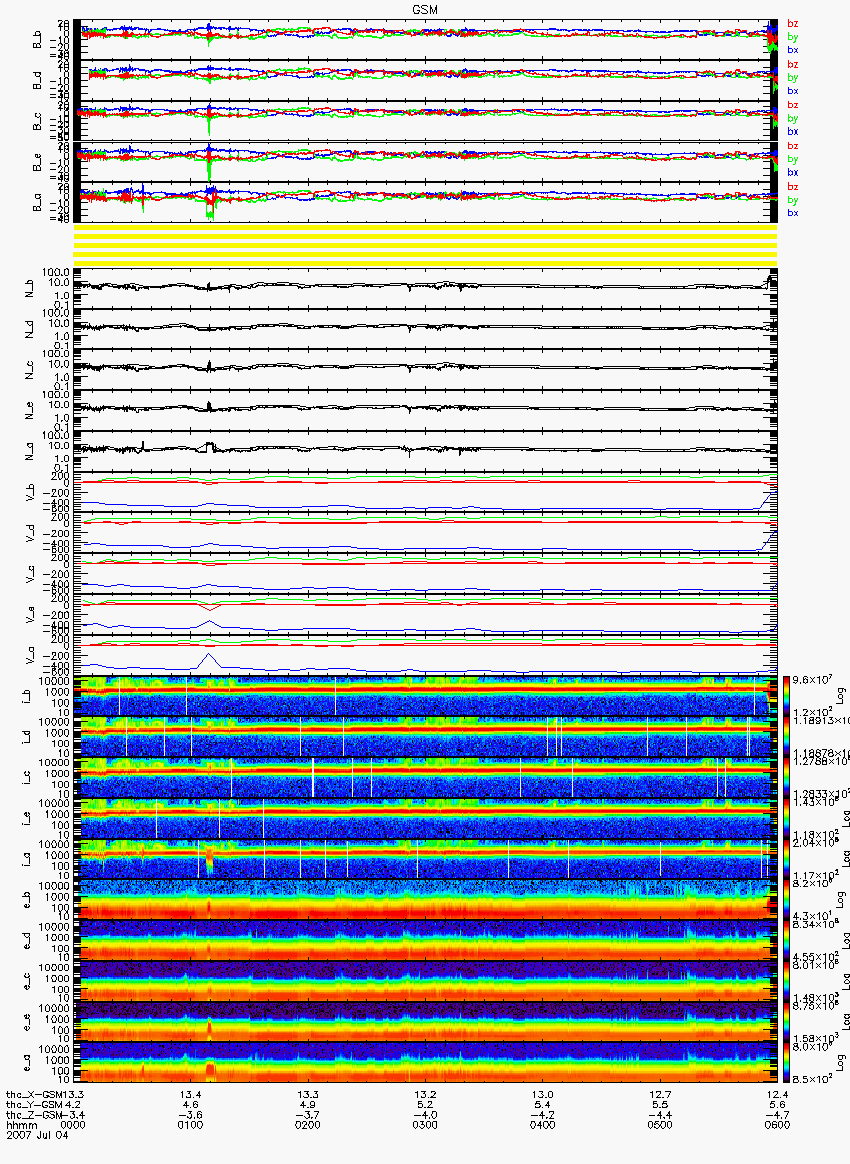Viewport: 850px width, 1164px height.
Task: Click the B_b axis label
Action: tap(36, 40)
